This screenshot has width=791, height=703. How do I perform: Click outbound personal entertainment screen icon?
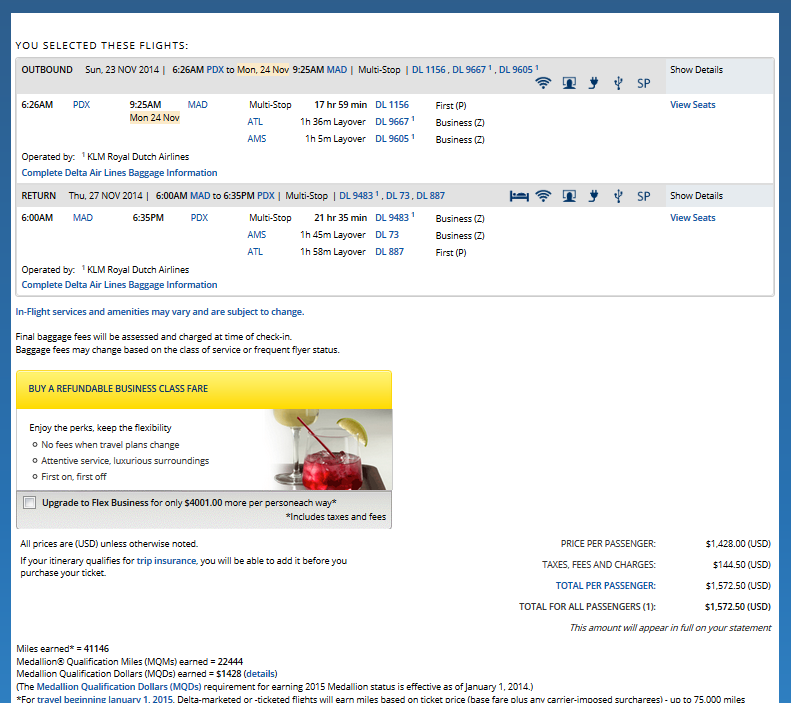click(569, 83)
